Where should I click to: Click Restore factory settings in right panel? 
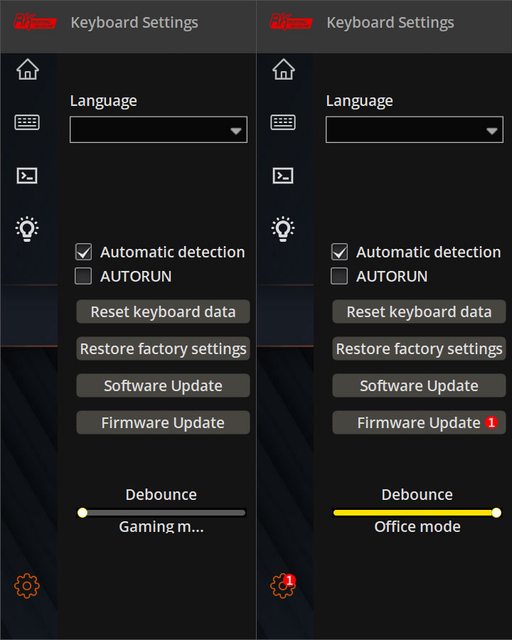419,349
